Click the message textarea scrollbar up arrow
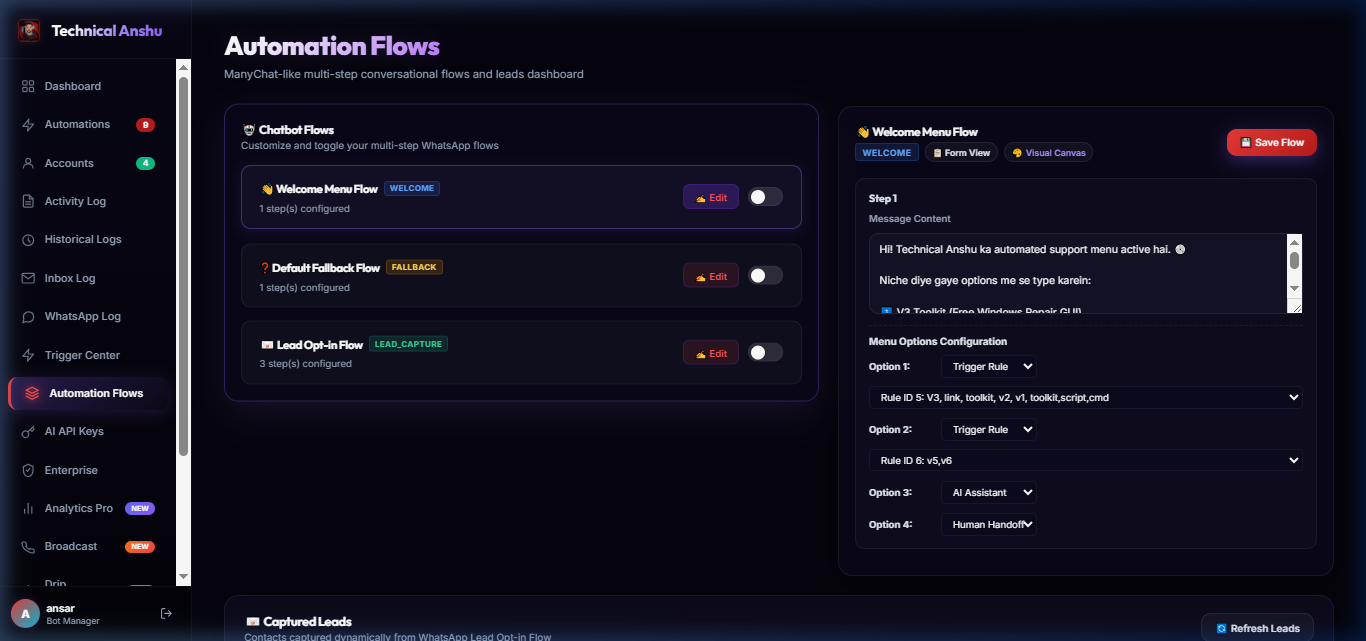Viewport: 1366px width, 641px height. coord(1294,242)
